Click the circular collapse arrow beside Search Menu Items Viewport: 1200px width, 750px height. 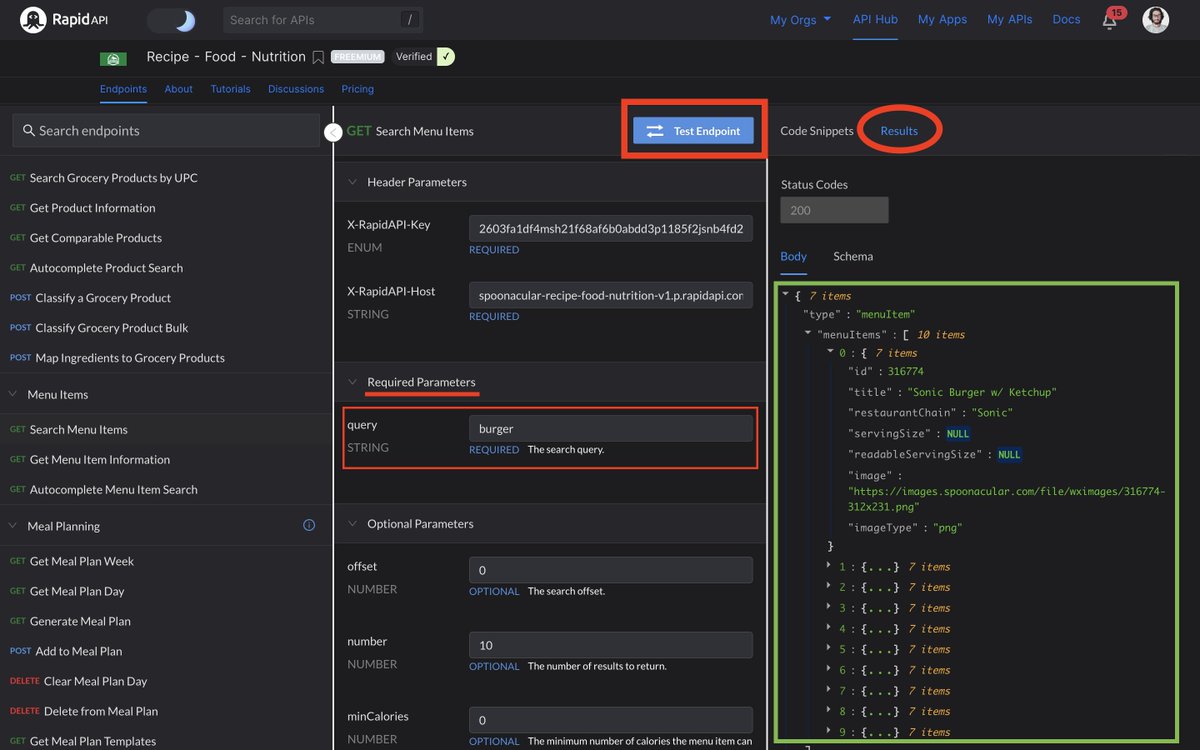(333, 130)
